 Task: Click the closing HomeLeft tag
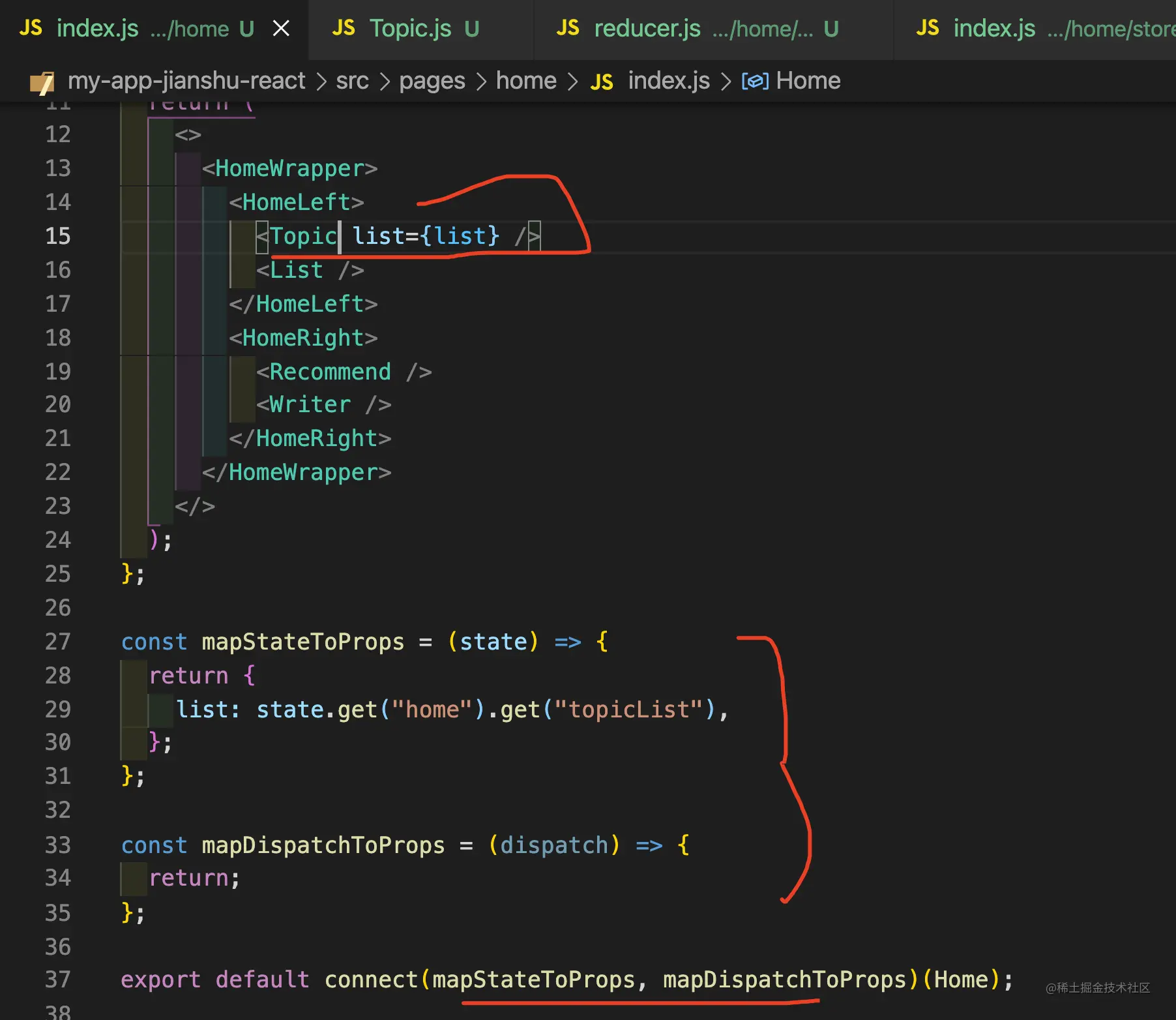[x=303, y=304]
